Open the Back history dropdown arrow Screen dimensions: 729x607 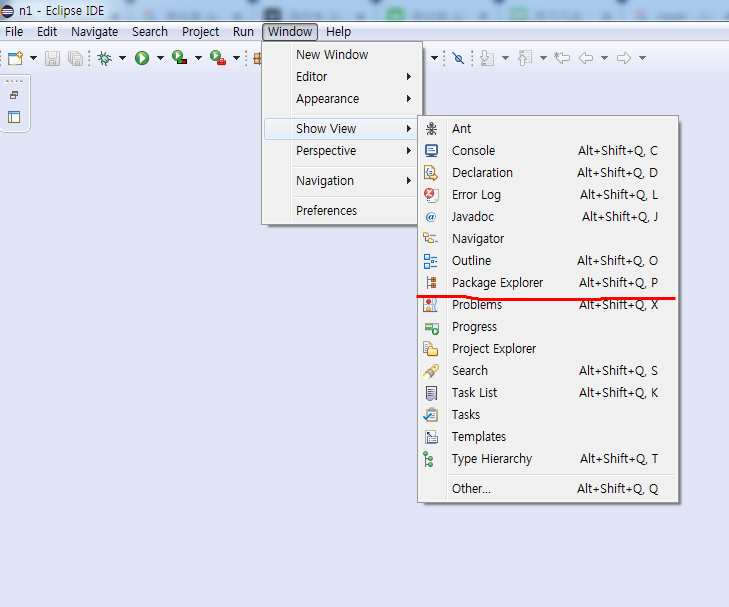pyautogui.click(x=604, y=58)
